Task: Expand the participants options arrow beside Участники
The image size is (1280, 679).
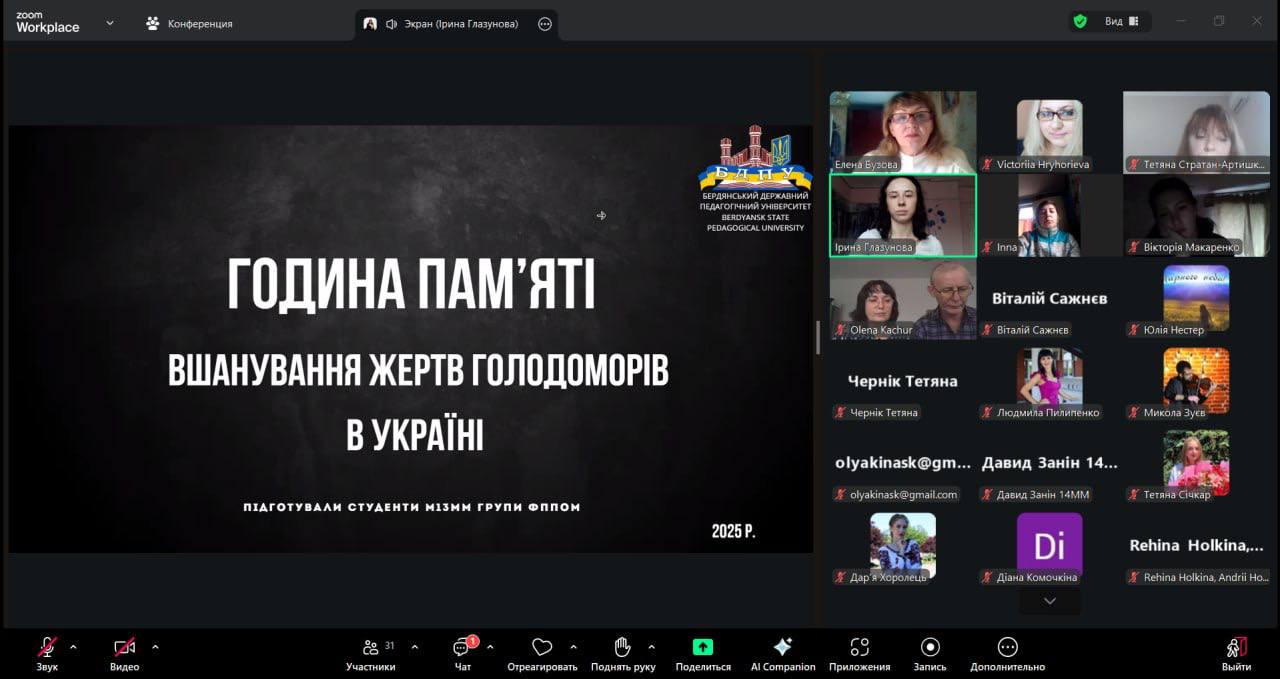Action: pyautogui.click(x=415, y=646)
